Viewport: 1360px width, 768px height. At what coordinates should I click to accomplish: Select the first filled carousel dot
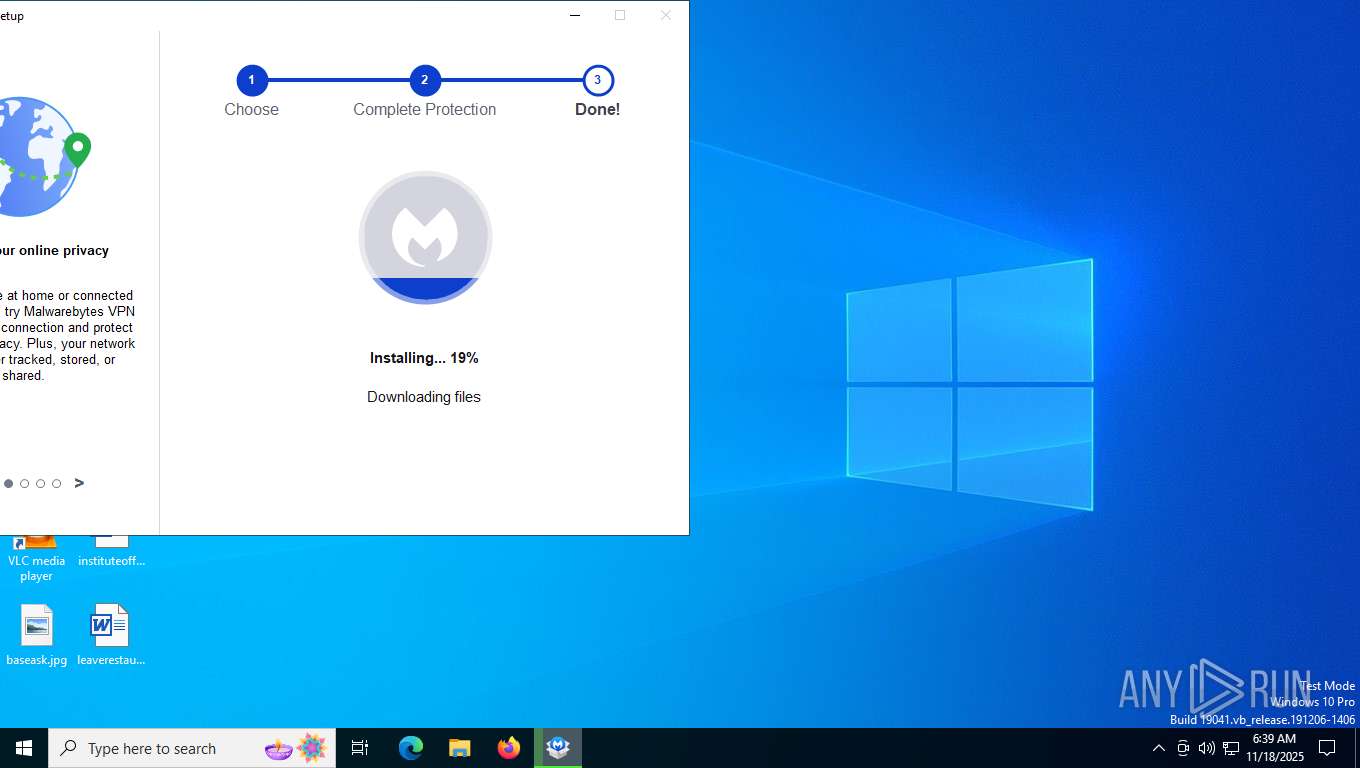tap(8, 483)
